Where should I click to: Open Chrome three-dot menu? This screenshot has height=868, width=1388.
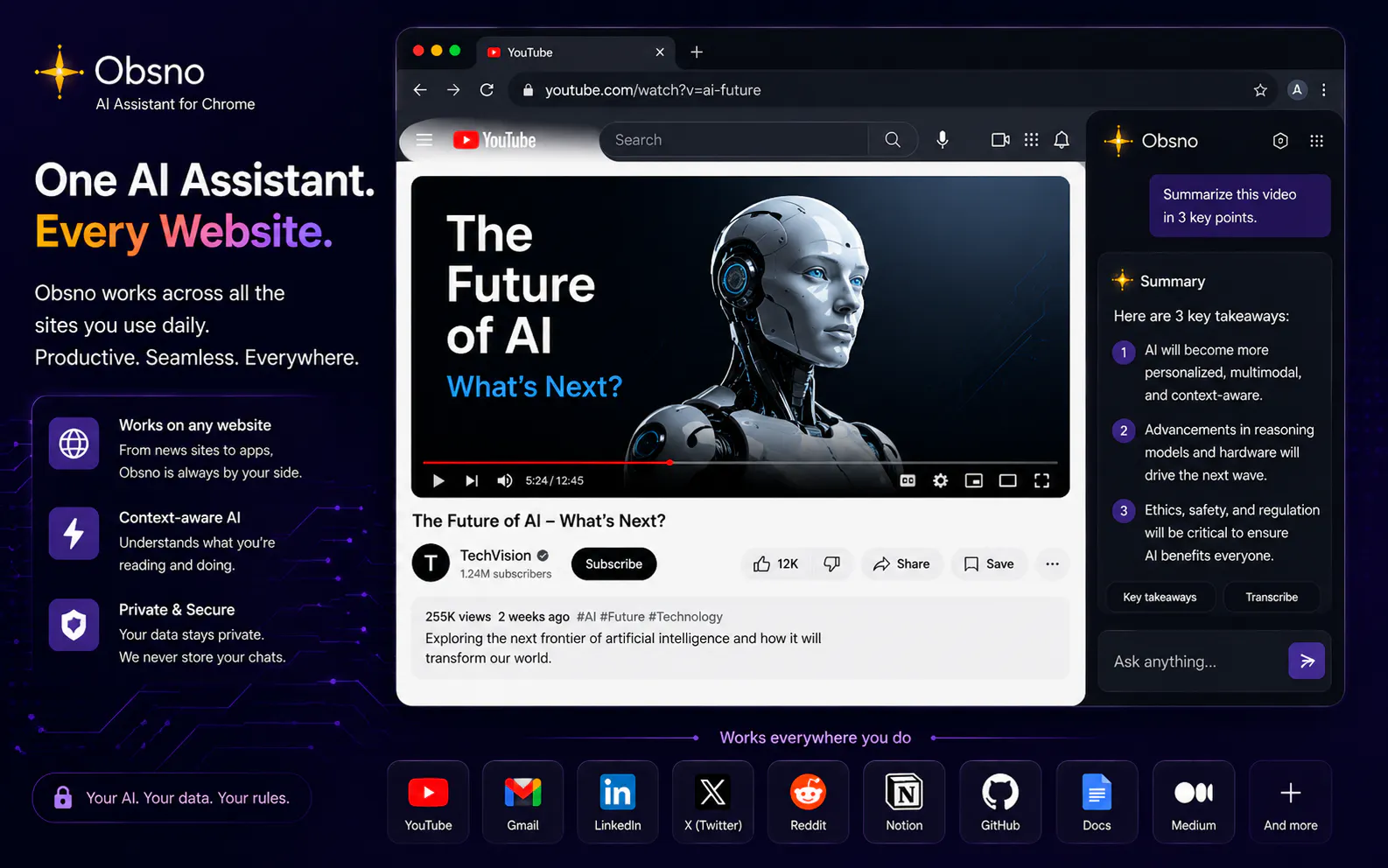click(x=1324, y=90)
